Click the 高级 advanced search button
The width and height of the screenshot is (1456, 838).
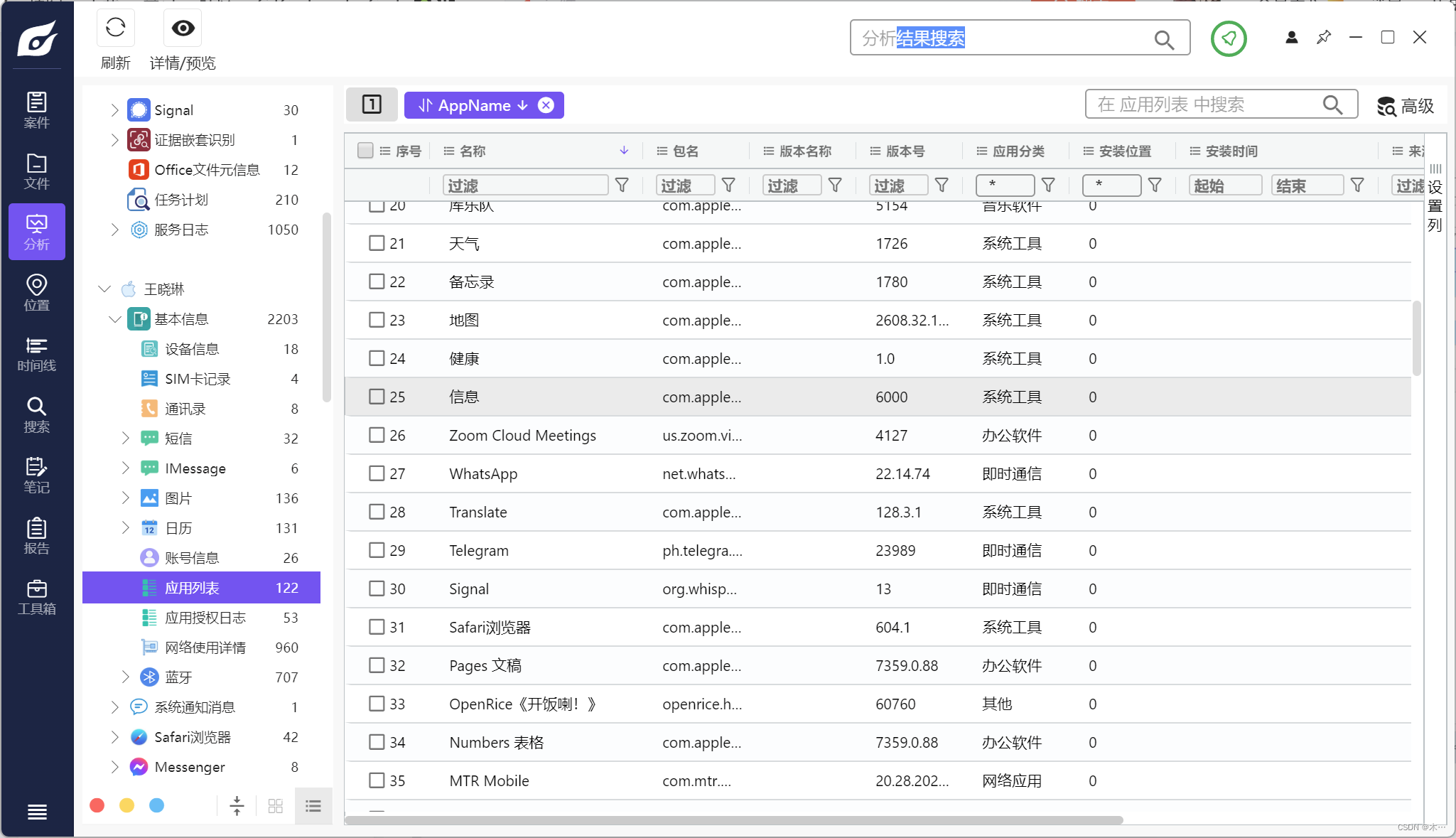1405,106
